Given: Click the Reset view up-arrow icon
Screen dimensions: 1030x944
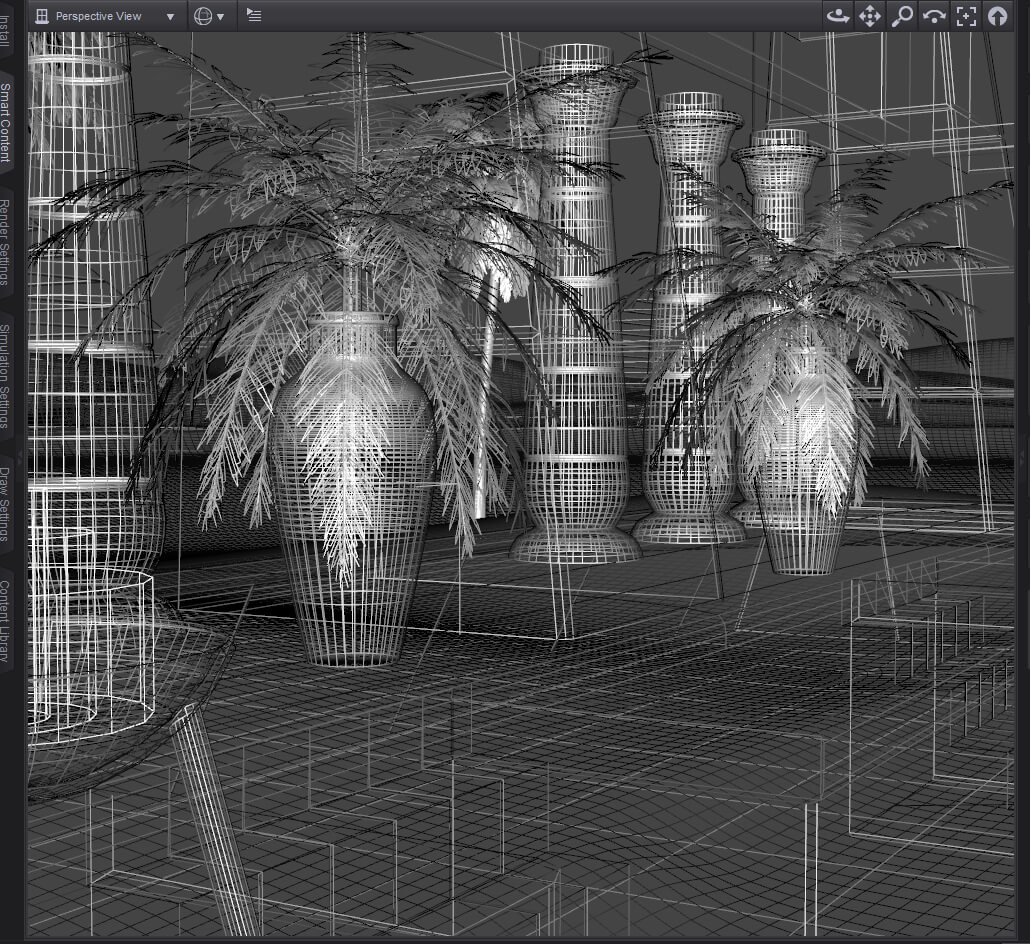Looking at the screenshot, I should point(998,16).
